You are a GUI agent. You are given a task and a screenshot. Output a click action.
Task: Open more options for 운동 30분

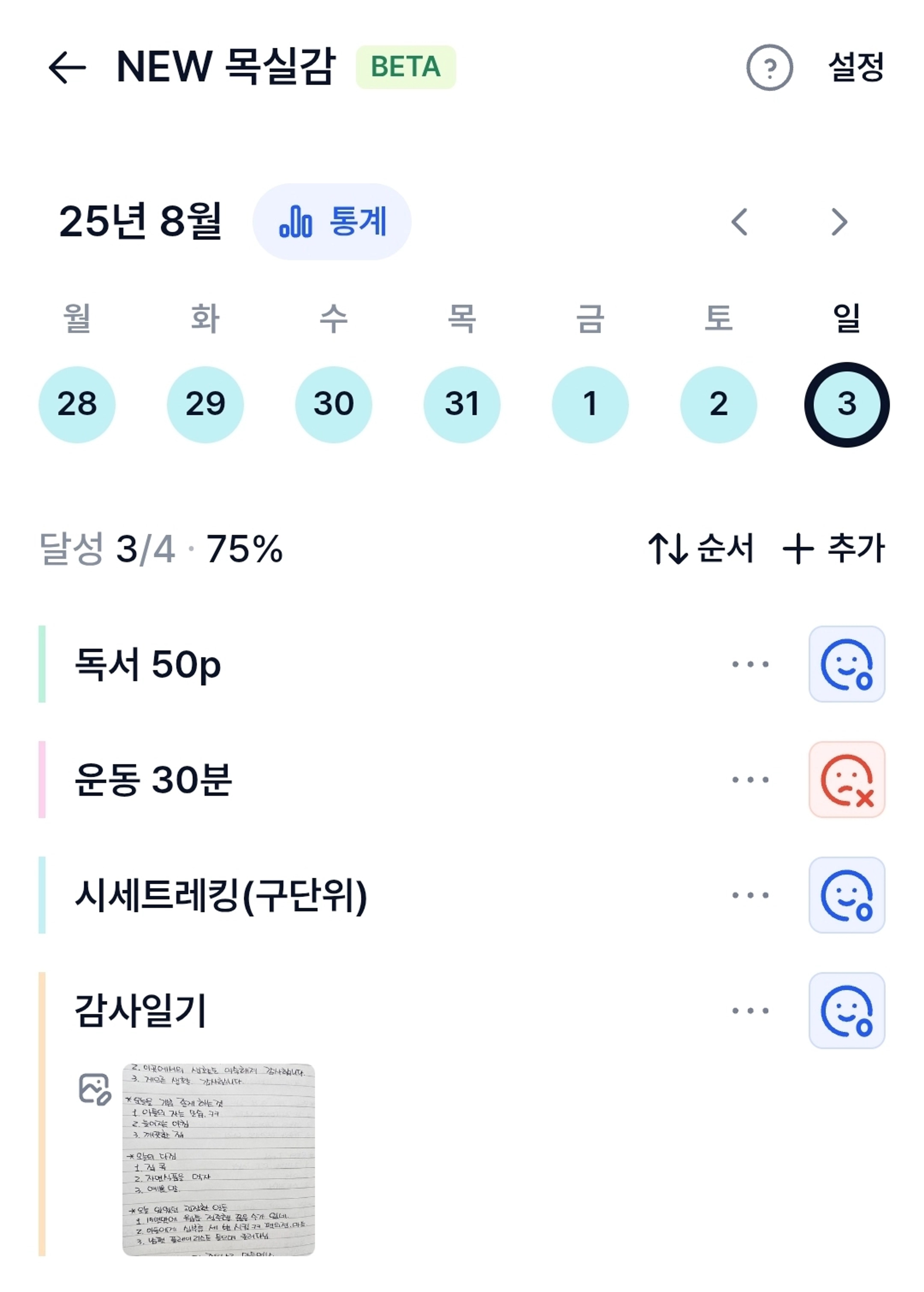coord(750,779)
